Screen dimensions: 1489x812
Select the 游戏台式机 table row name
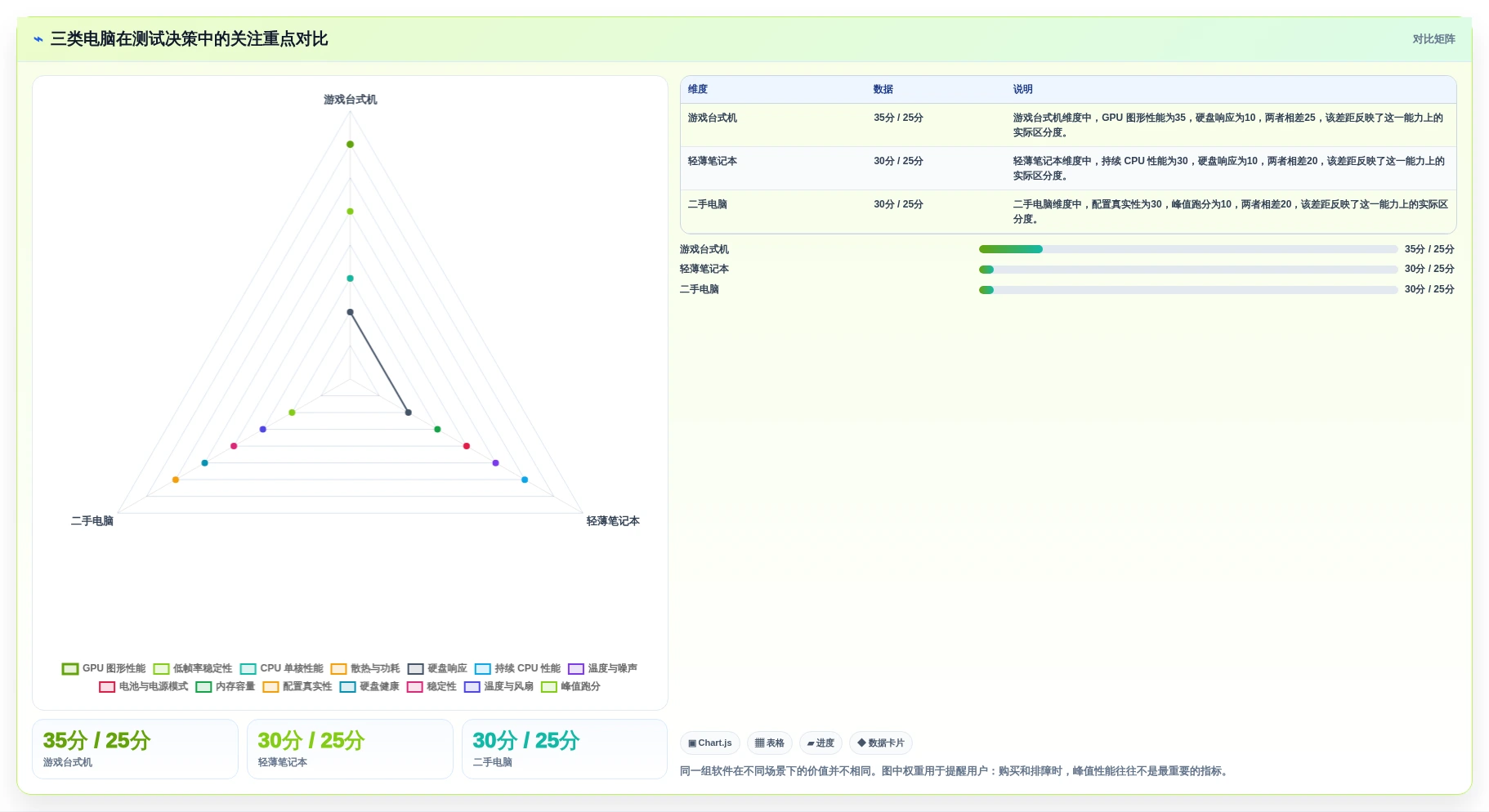coord(713,118)
